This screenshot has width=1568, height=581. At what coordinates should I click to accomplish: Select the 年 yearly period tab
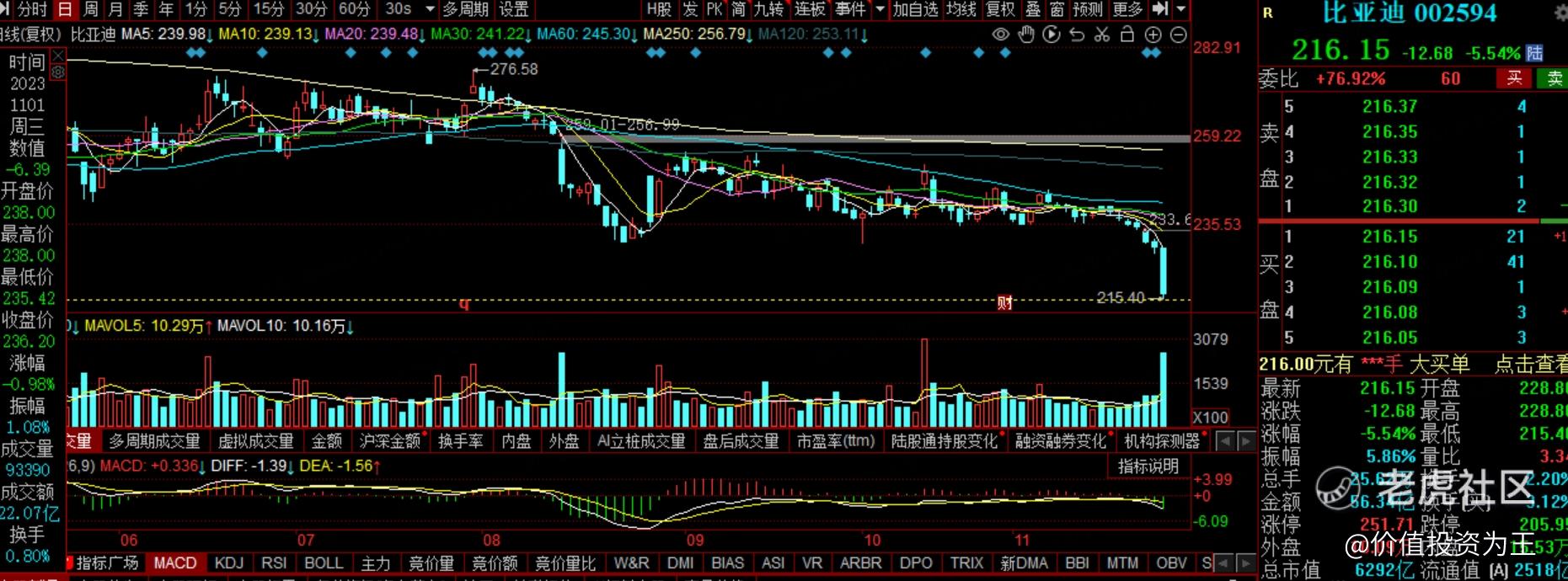tap(167, 9)
